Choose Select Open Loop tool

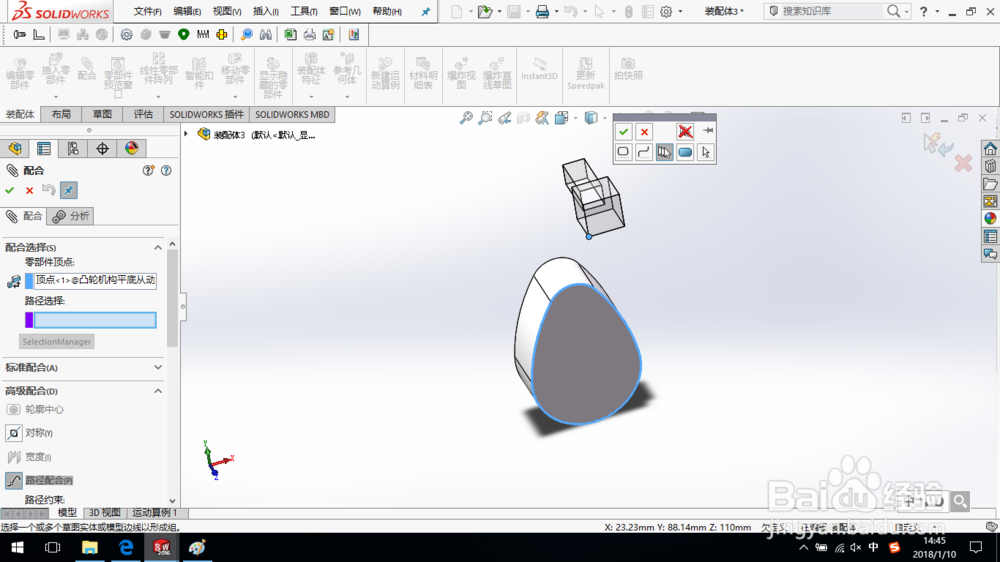643,152
